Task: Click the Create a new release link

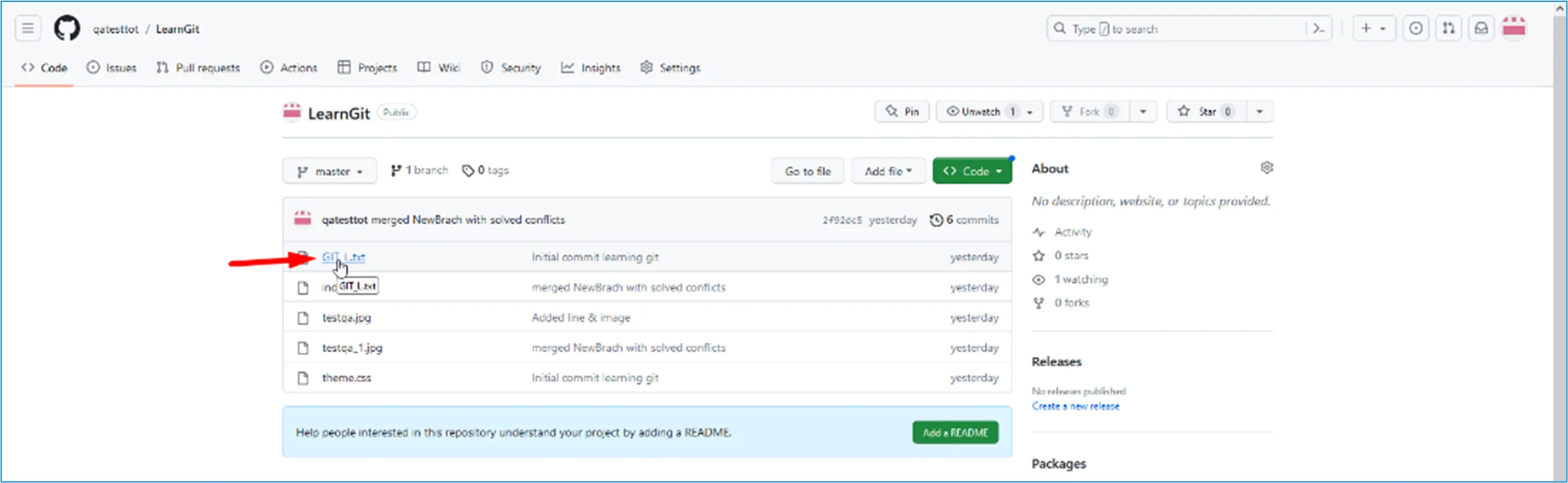Action: pos(1076,406)
